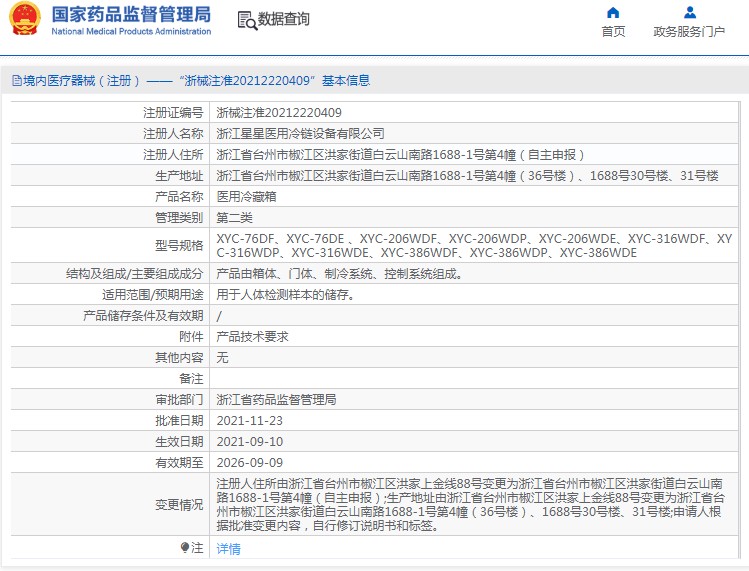The image size is (749, 571).
Task: Click the 首页 home icon
Action: pos(613,12)
